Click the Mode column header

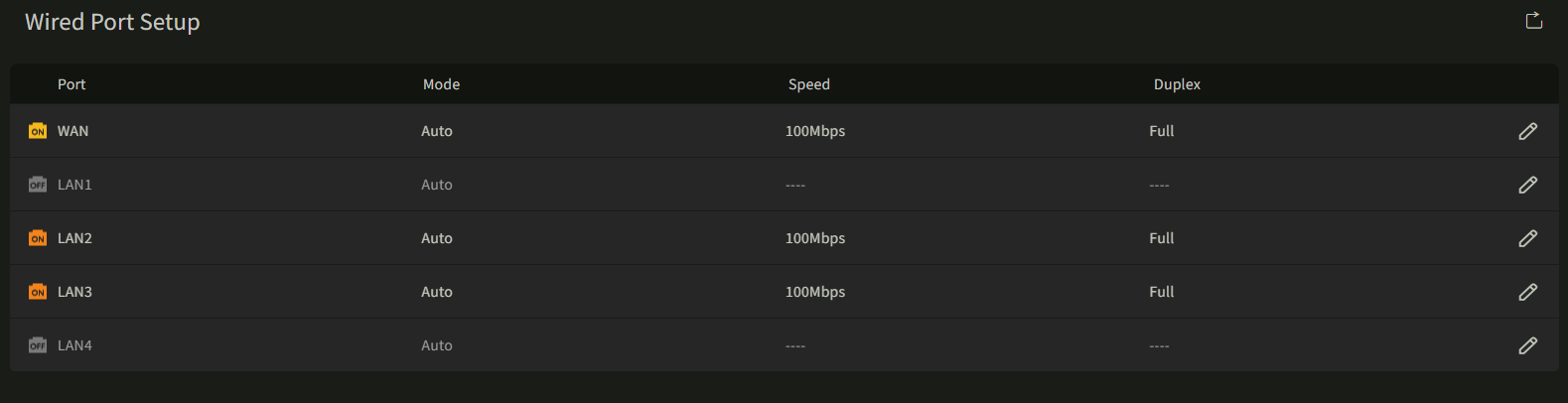click(x=441, y=84)
